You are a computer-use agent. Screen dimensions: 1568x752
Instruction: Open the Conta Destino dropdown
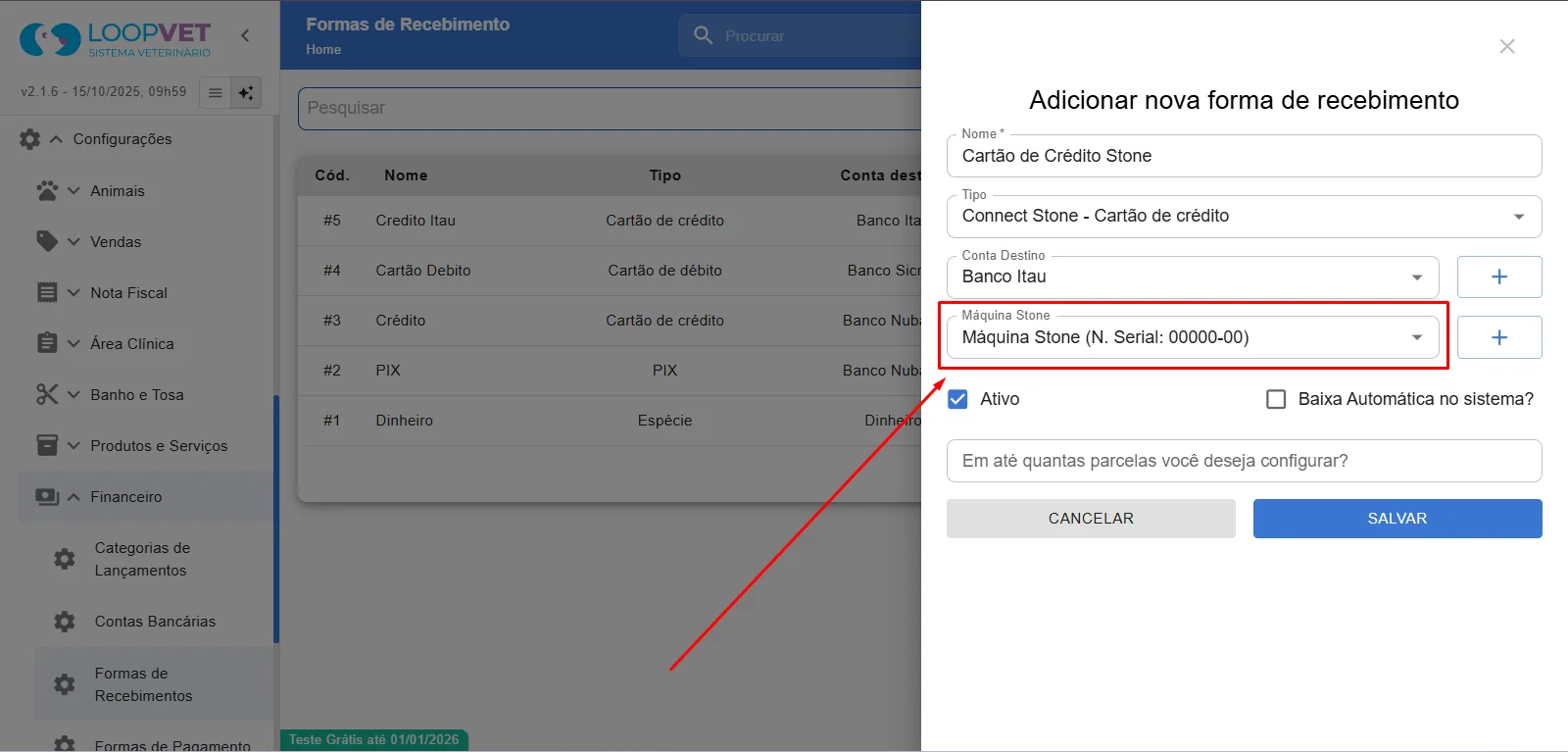(1193, 277)
